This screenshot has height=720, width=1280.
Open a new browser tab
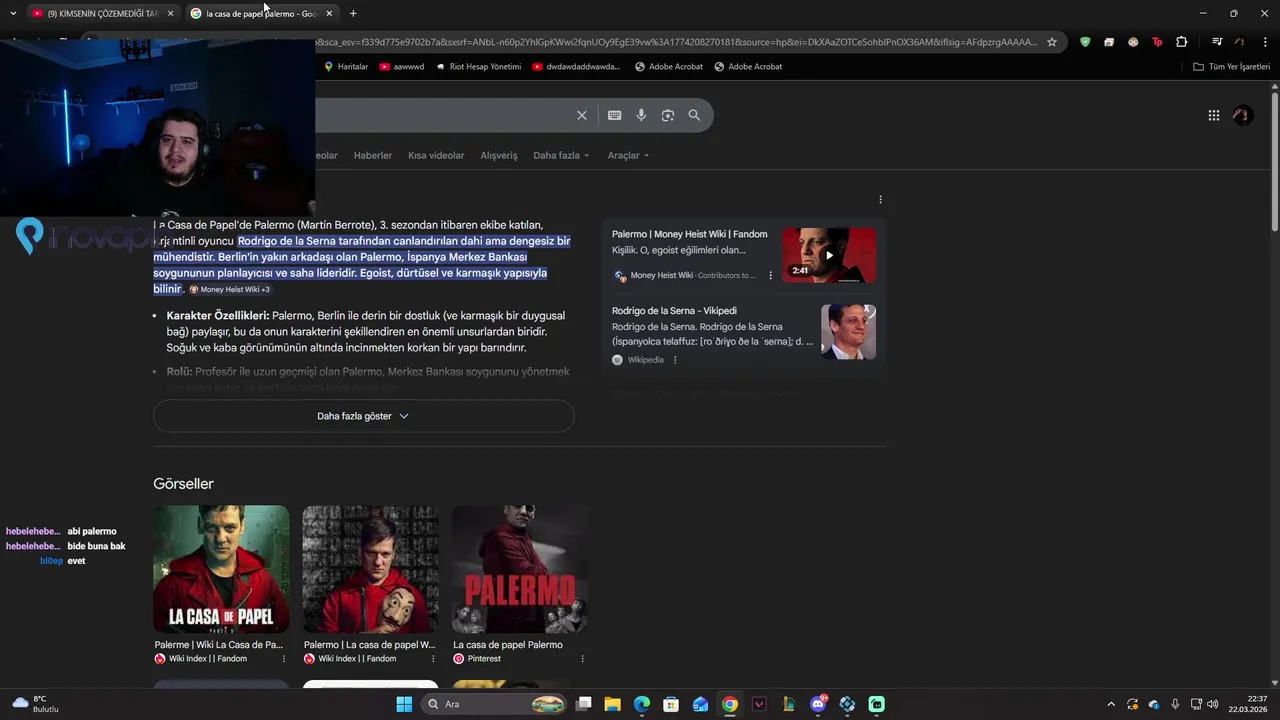(x=353, y=13)
